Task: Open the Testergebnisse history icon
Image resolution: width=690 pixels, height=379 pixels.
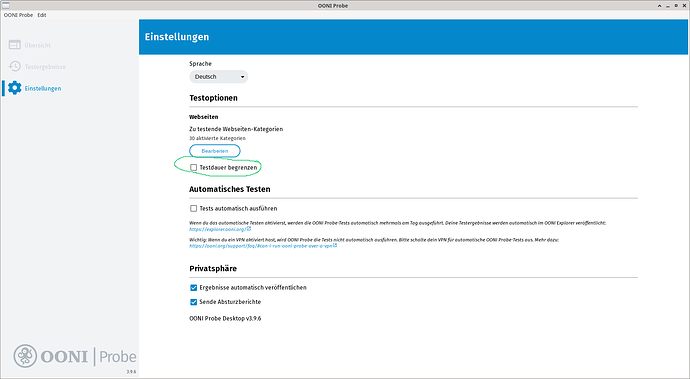Action: pos(15,66)
